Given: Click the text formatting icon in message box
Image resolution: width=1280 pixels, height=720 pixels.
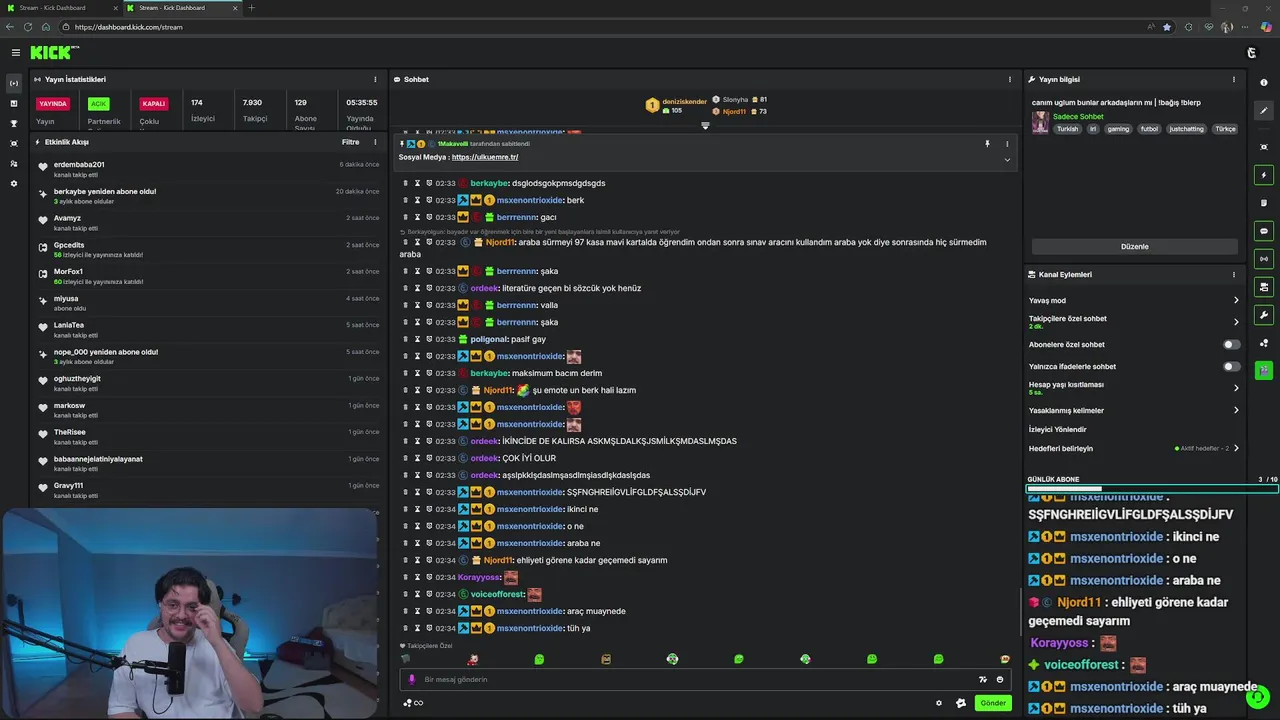Looking at the screenshot, I should tap(983, 679).
